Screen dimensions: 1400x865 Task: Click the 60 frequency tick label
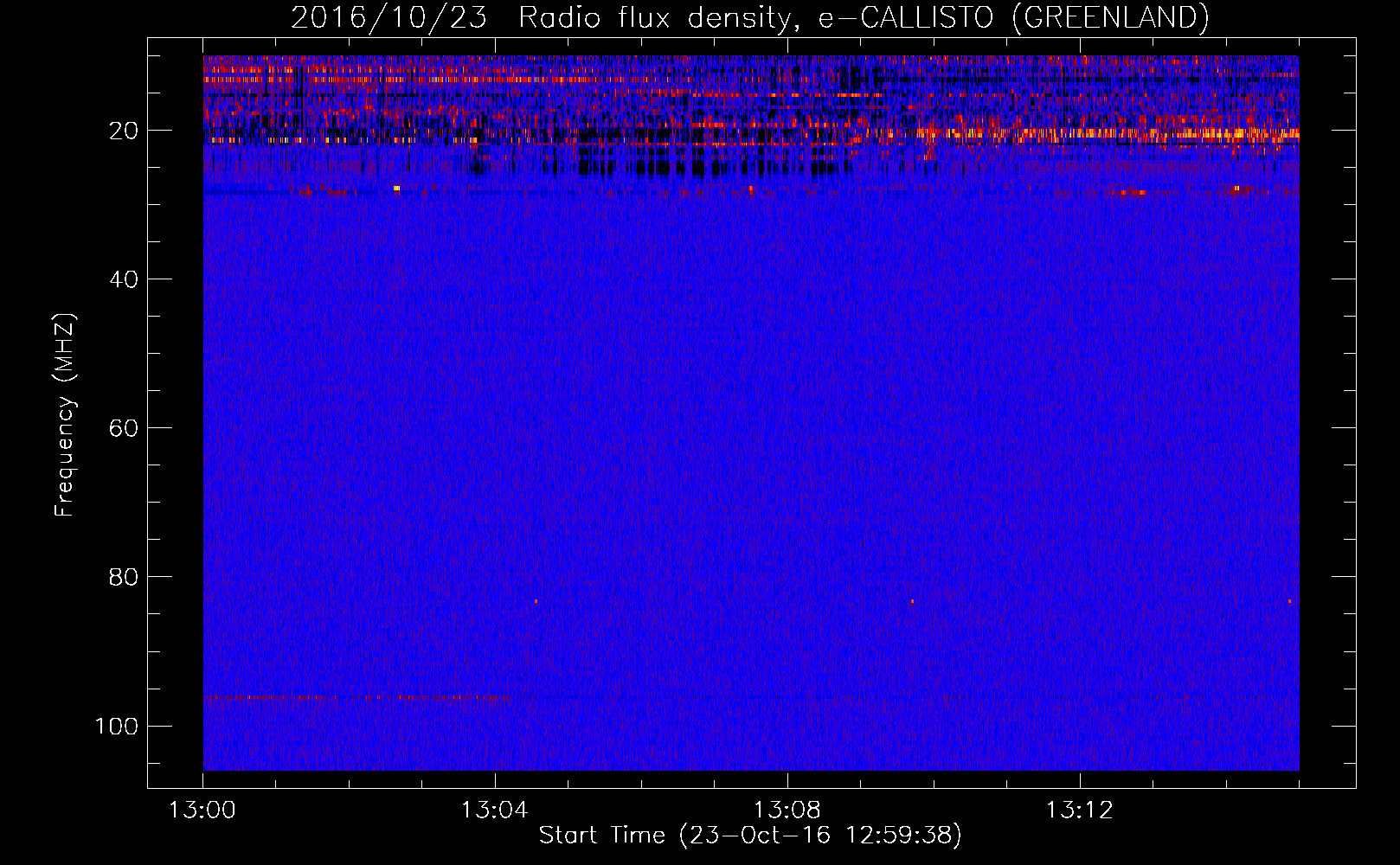[x=124, y=428]
